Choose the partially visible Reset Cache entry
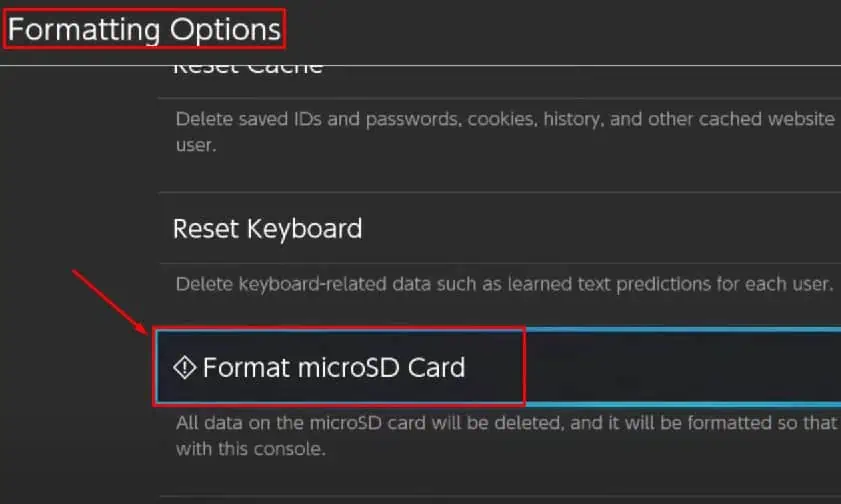 tap(248, 68)
